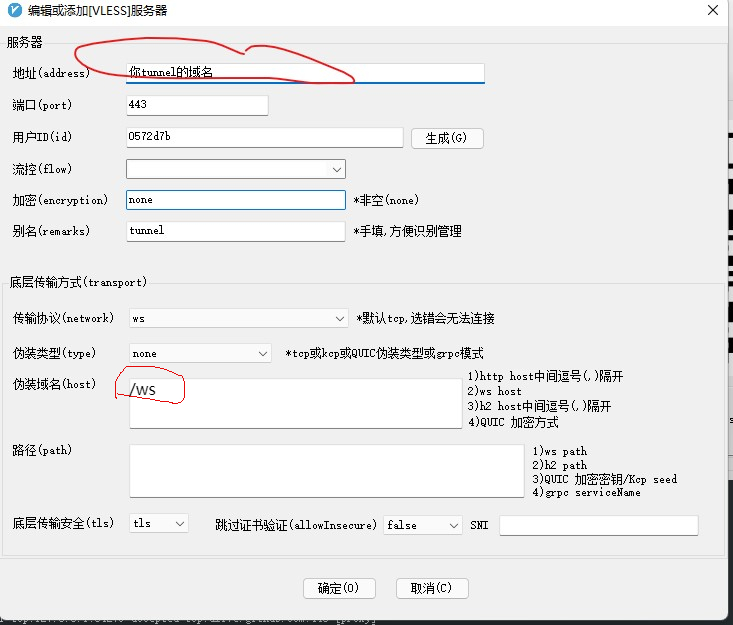Close the VLESS server edit dialog
This screenshot has width=733, height=625.
point(711,11)
